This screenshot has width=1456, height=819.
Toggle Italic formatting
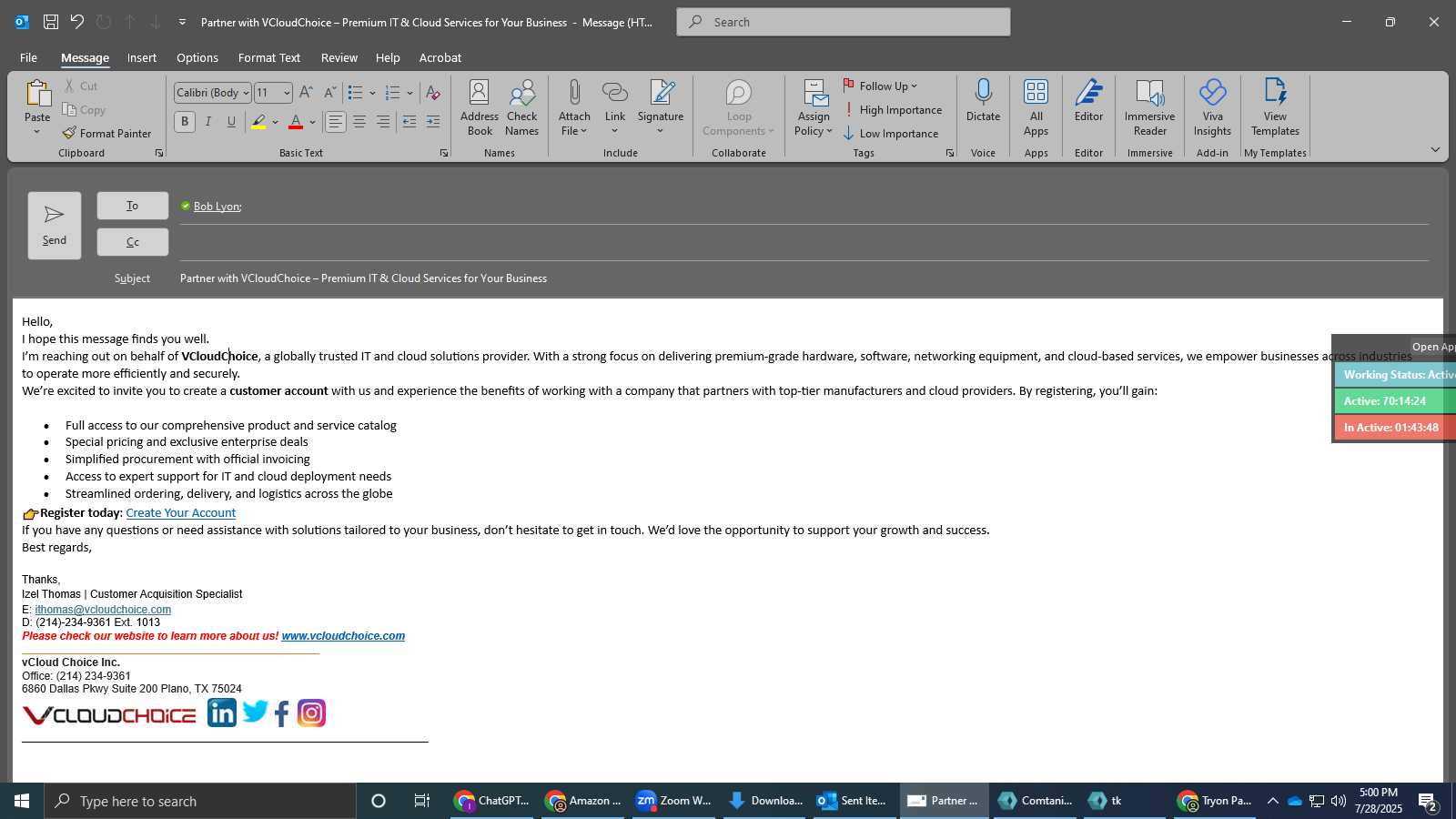coord(208,122)
